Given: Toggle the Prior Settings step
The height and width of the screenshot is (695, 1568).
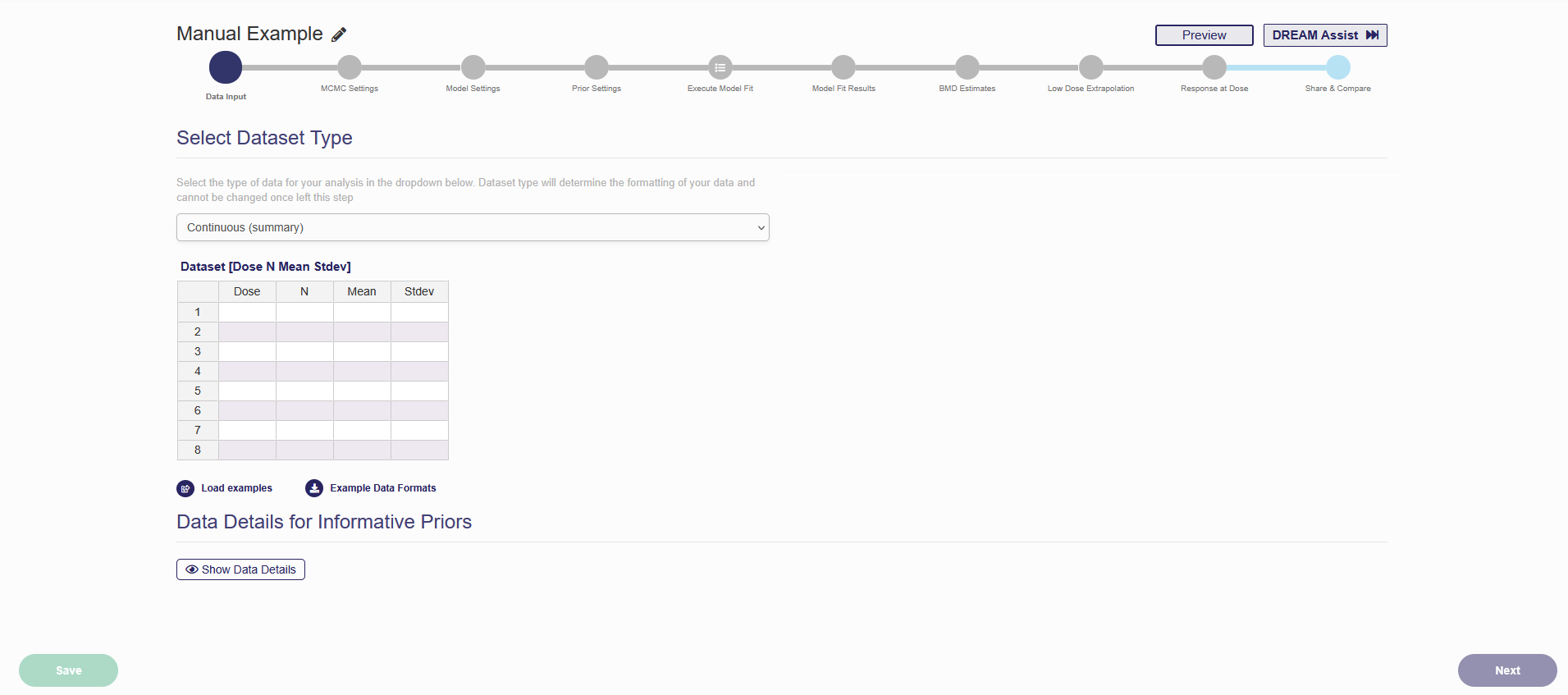Looking at the screenshot, I should coord(596,67).
